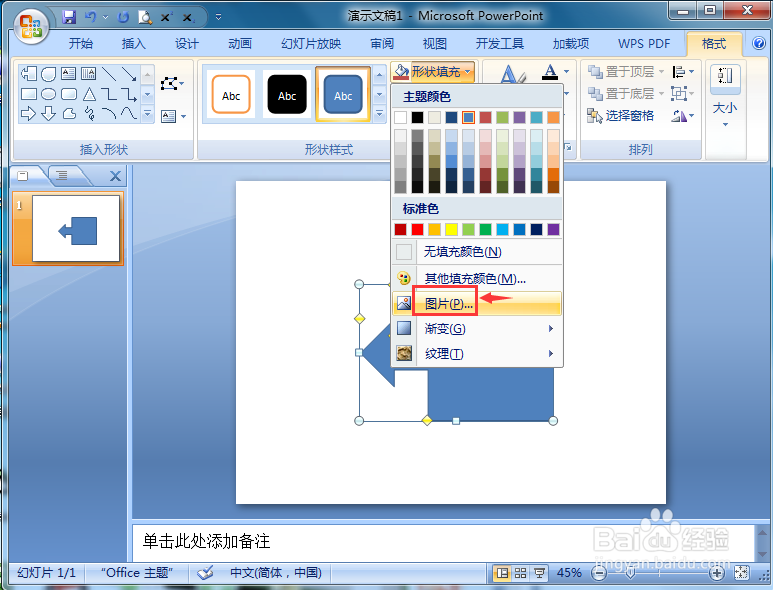Open the text box dropdown in Insert Shapes
The height and width of the screenshot is (590, 773).
coord(174,116)
